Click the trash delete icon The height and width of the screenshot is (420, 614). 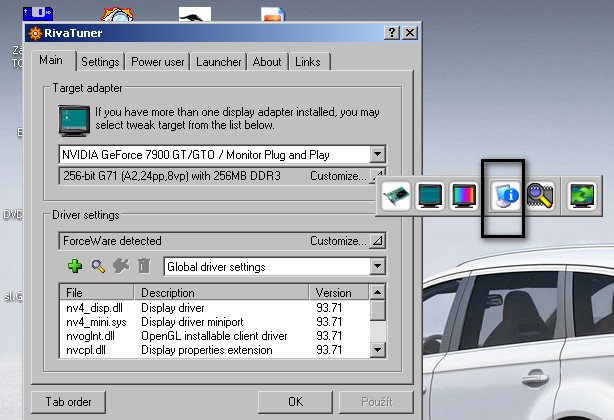click(144, 266)
